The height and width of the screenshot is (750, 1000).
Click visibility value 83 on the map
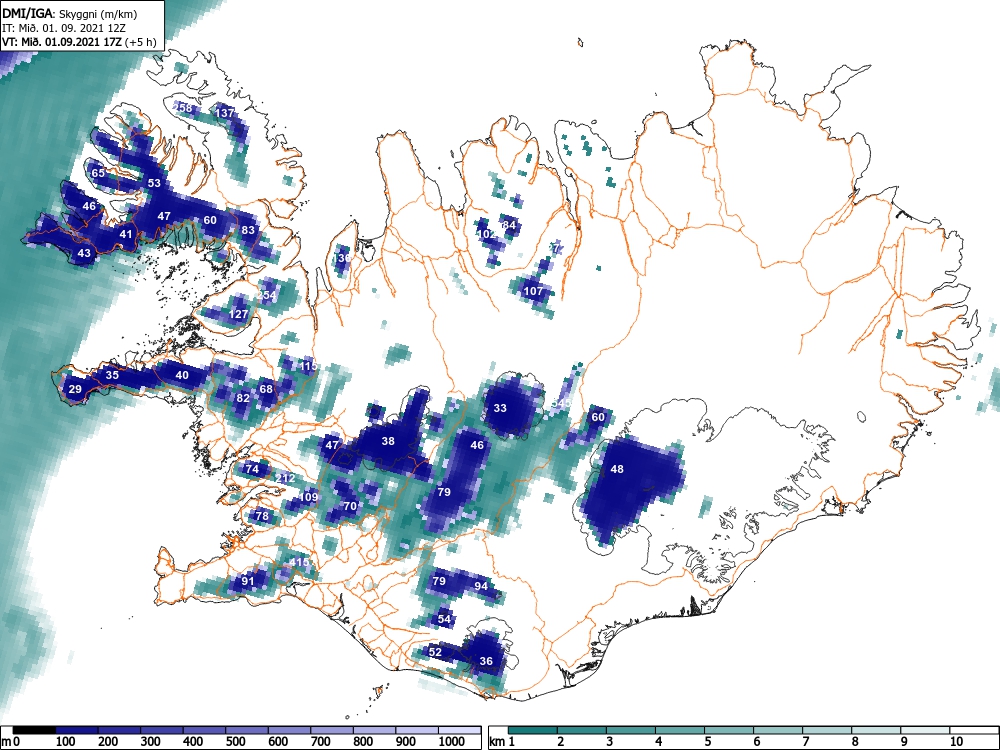click(248, 230)
